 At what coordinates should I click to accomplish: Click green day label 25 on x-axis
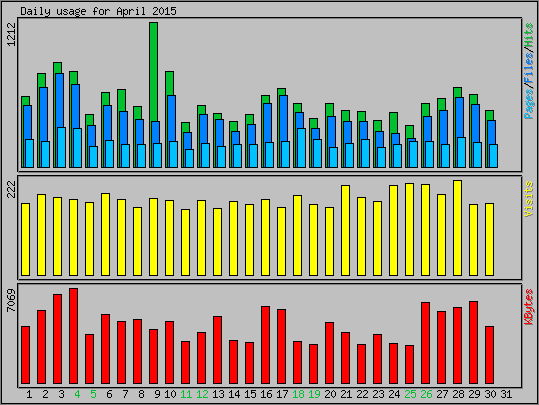(410, 394)
